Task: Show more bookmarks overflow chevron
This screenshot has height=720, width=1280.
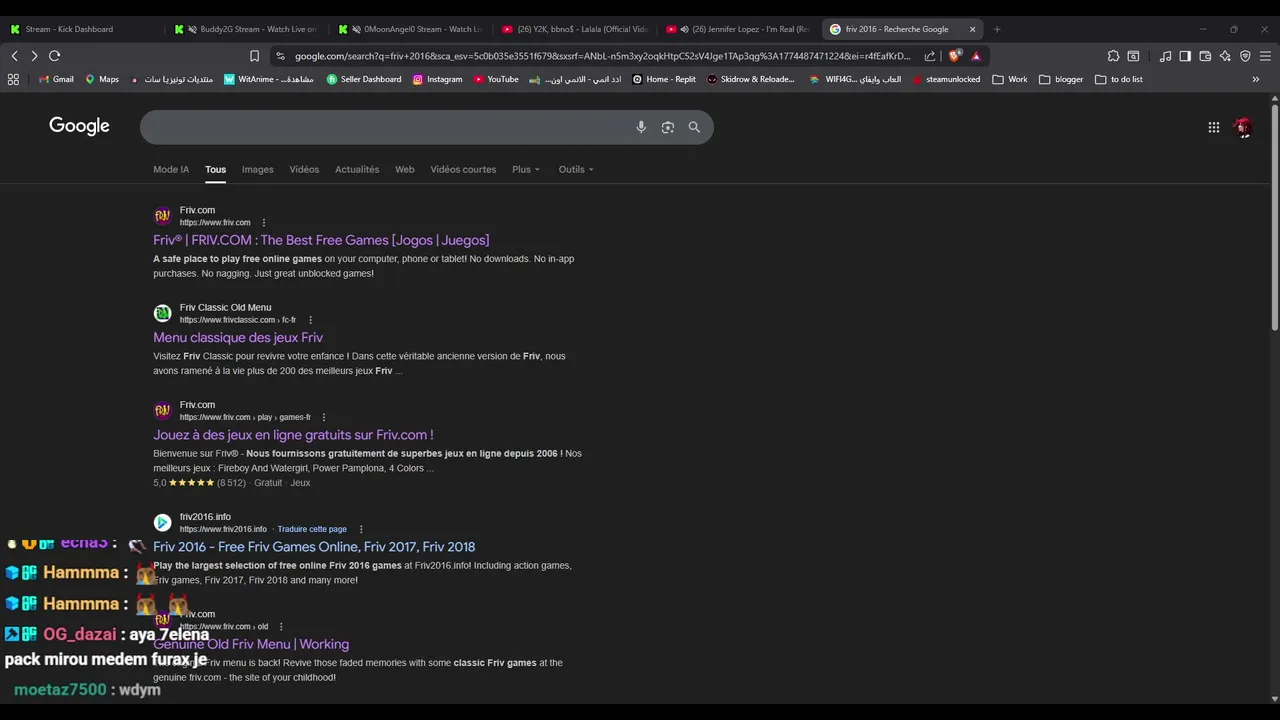Action: coord(1255,79)
